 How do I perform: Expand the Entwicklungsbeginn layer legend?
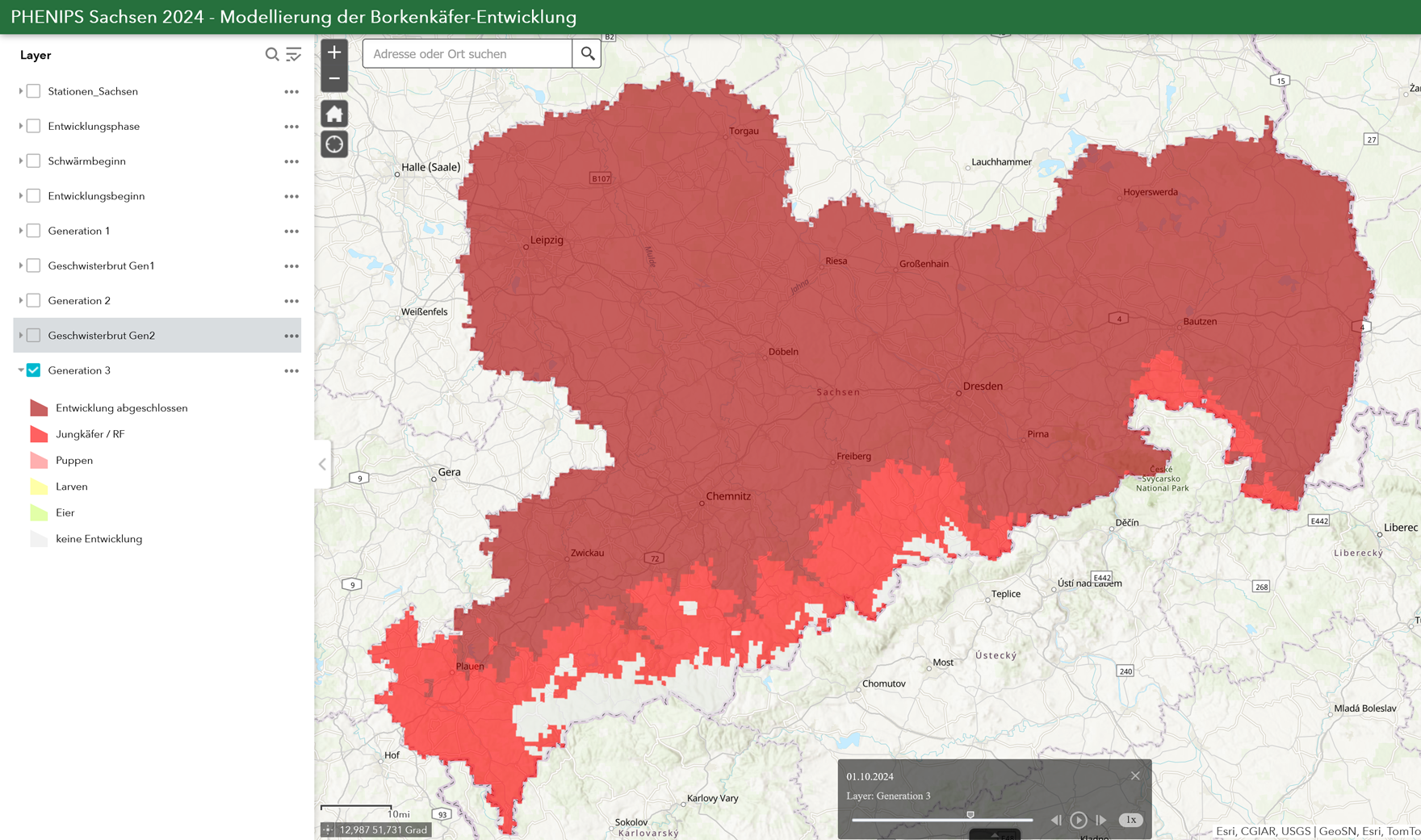click(20, 195)
